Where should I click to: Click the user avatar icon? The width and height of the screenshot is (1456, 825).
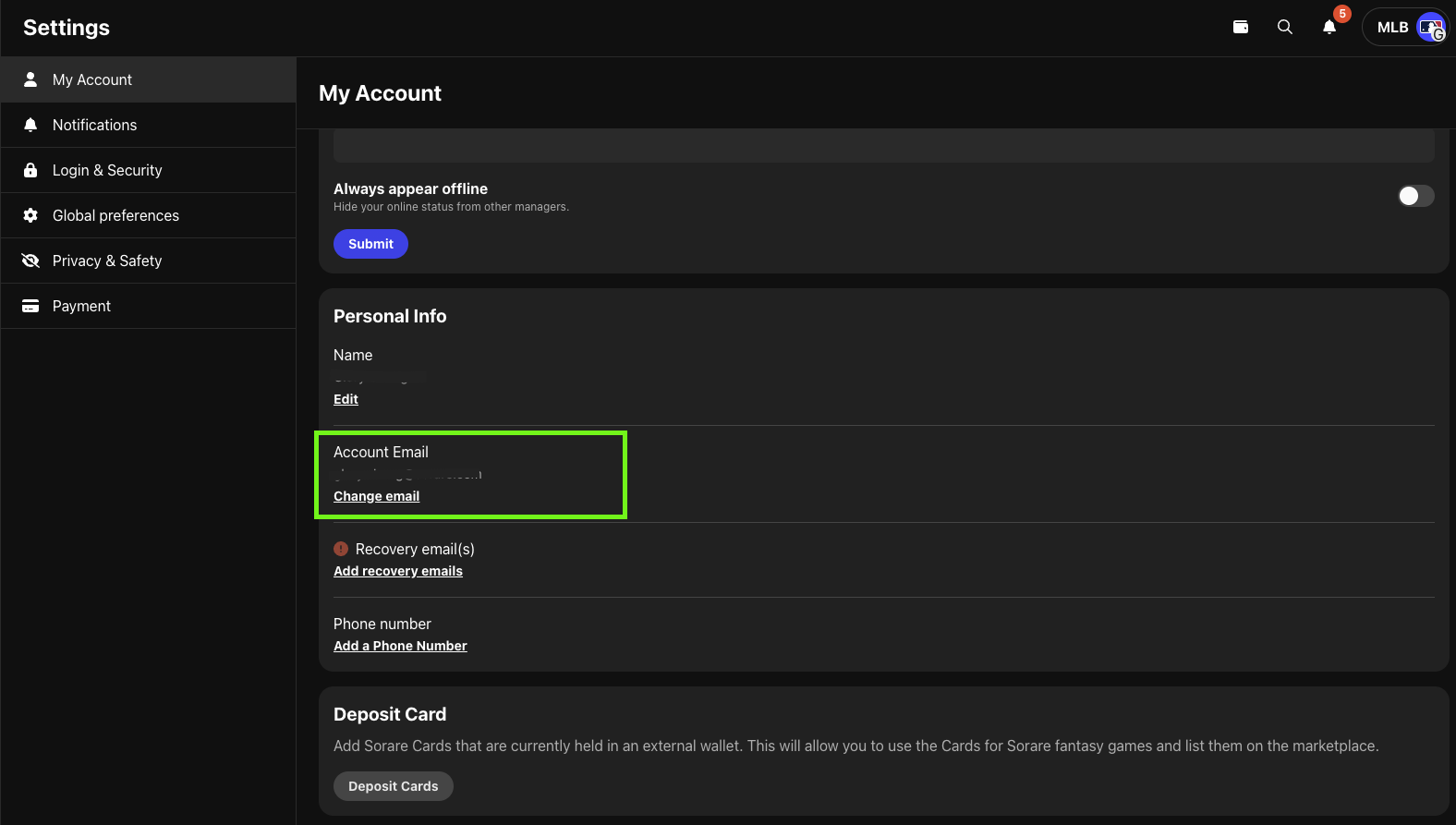pyautogui.click(x=1431, y=28)
